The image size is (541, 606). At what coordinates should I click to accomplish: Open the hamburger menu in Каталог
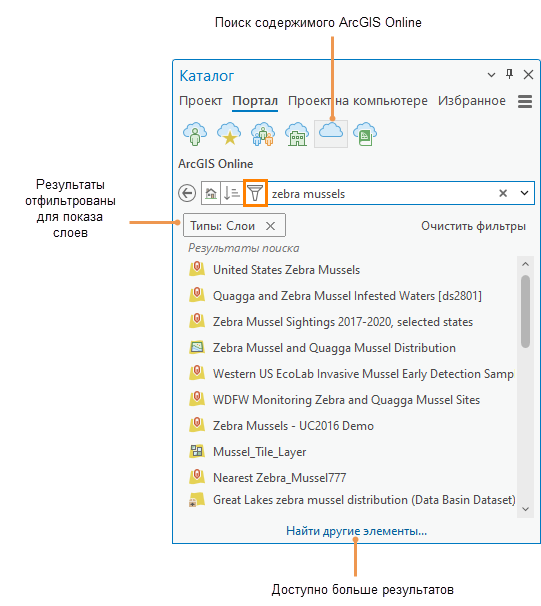[x=525, y=101]
